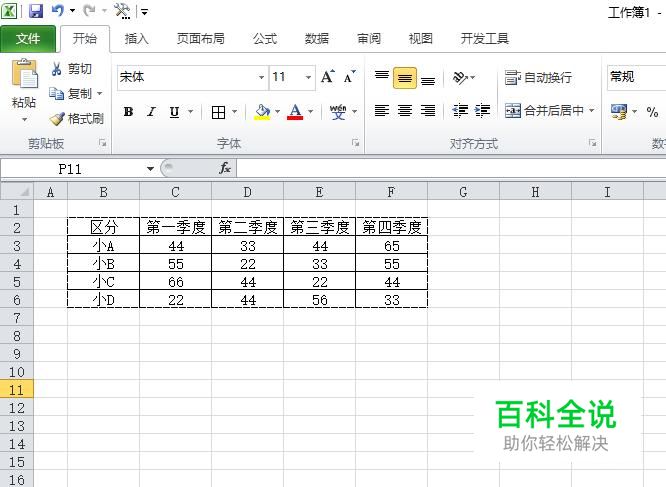Click the percent style % icon

tap(652, 112)
